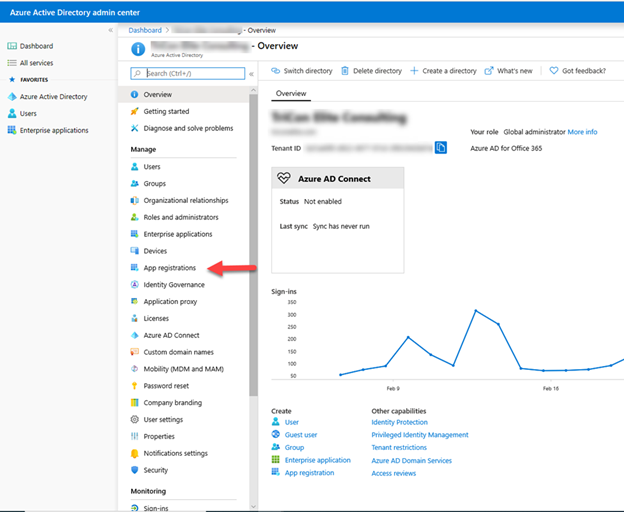Open Notifications settings bell entry
Image resolution: width=624 pixels, height=512 pixels.
[x=176, y=454]
